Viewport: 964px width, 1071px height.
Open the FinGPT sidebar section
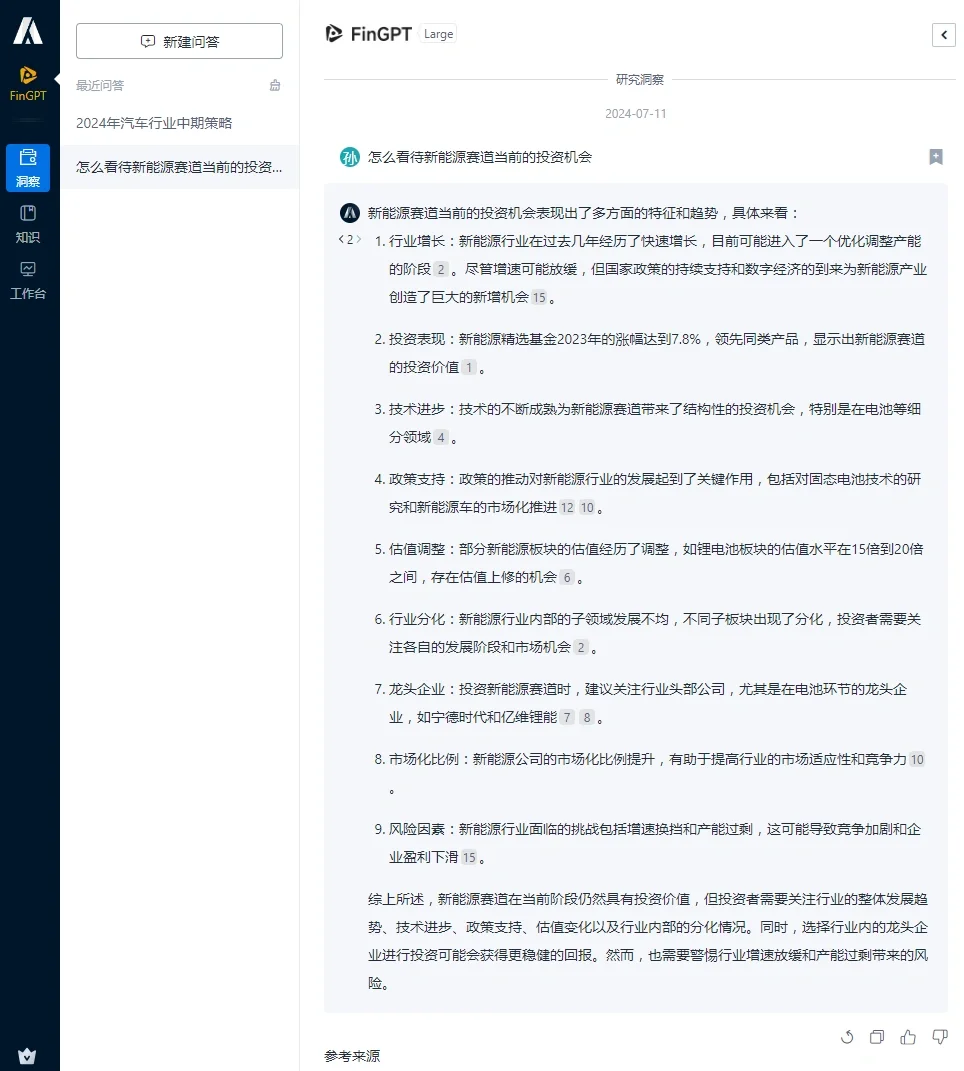28,84
